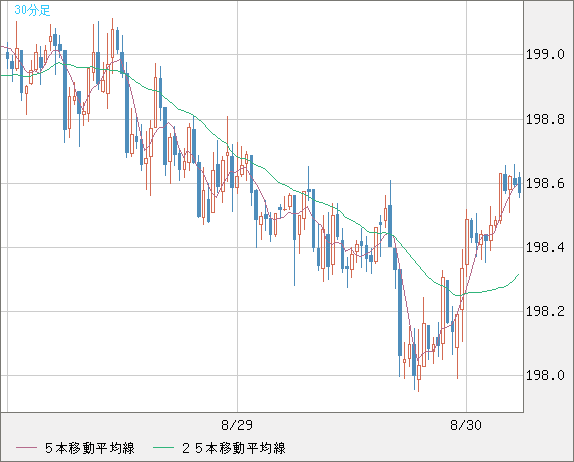
Task: Select the 198.6 price axis label
Action: tap(545, 183)
